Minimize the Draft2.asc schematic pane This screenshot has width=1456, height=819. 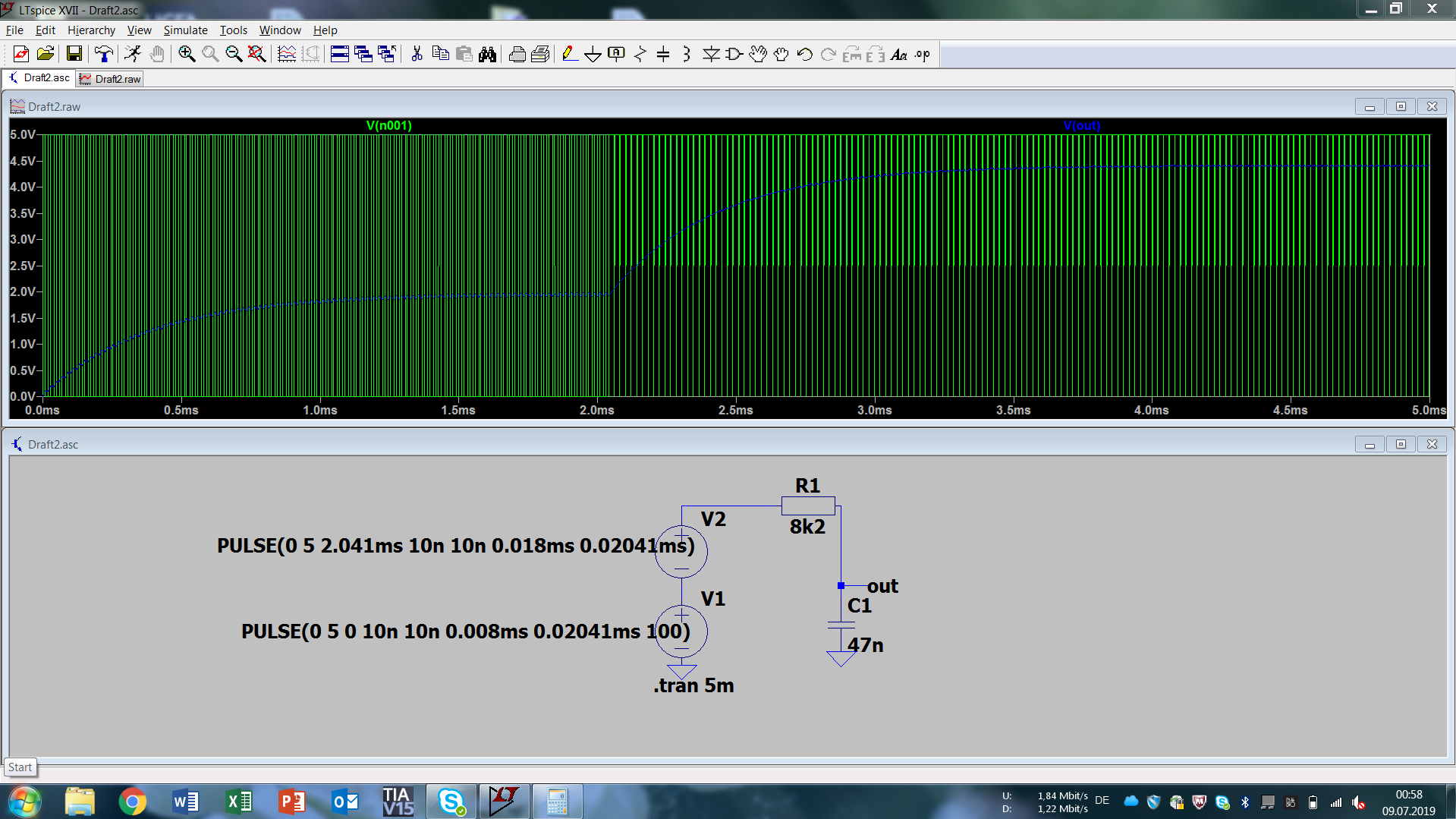coord(1370,444)
